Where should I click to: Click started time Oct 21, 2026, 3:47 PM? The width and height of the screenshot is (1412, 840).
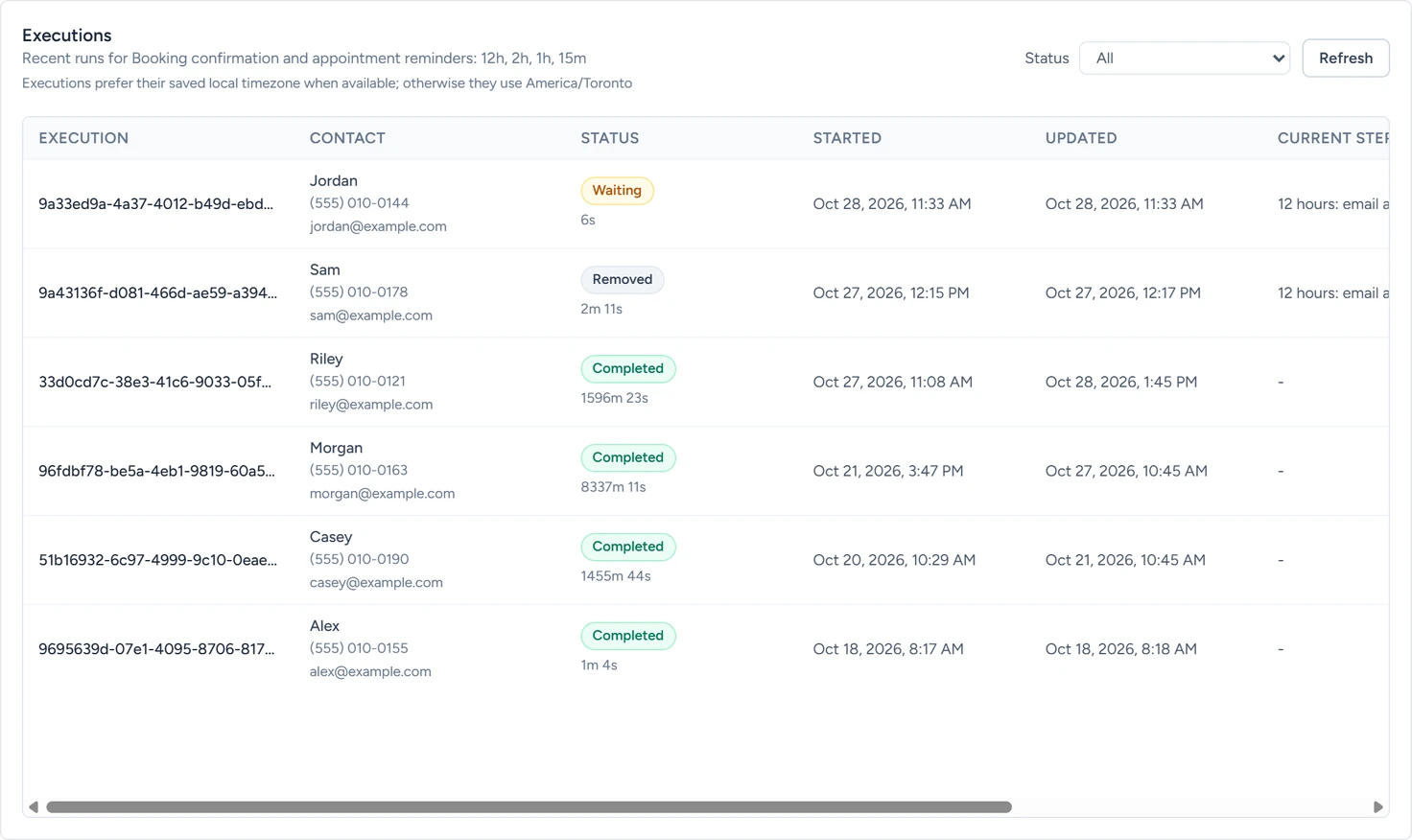[x=888, y=472]
